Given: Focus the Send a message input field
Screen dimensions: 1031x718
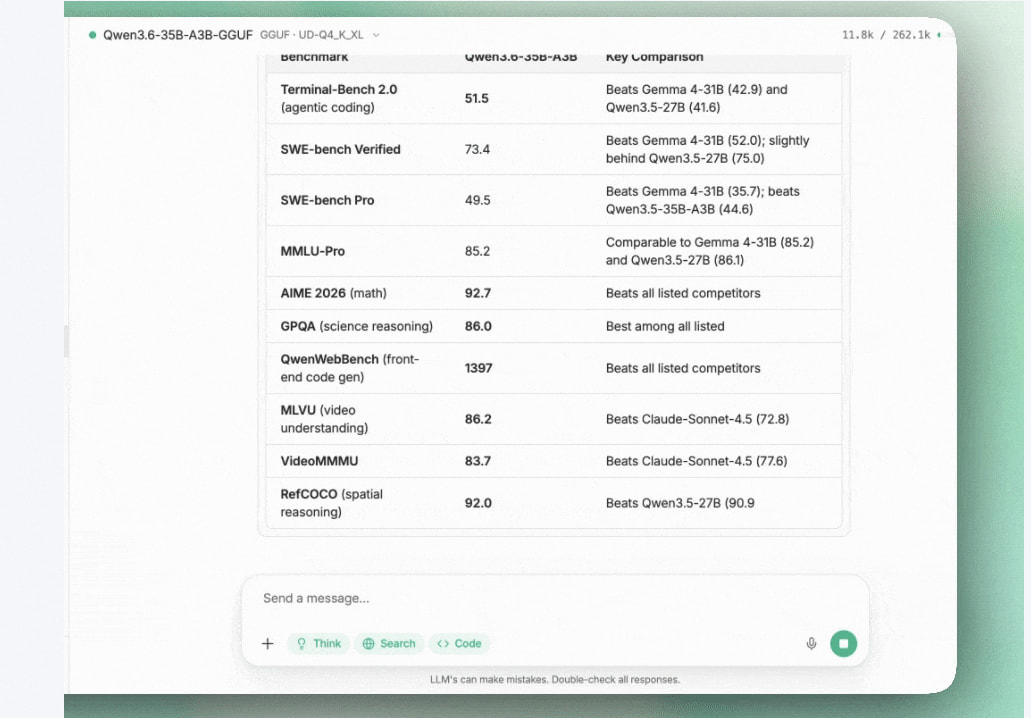Looking at the screenshot, I should pos(540,598).
